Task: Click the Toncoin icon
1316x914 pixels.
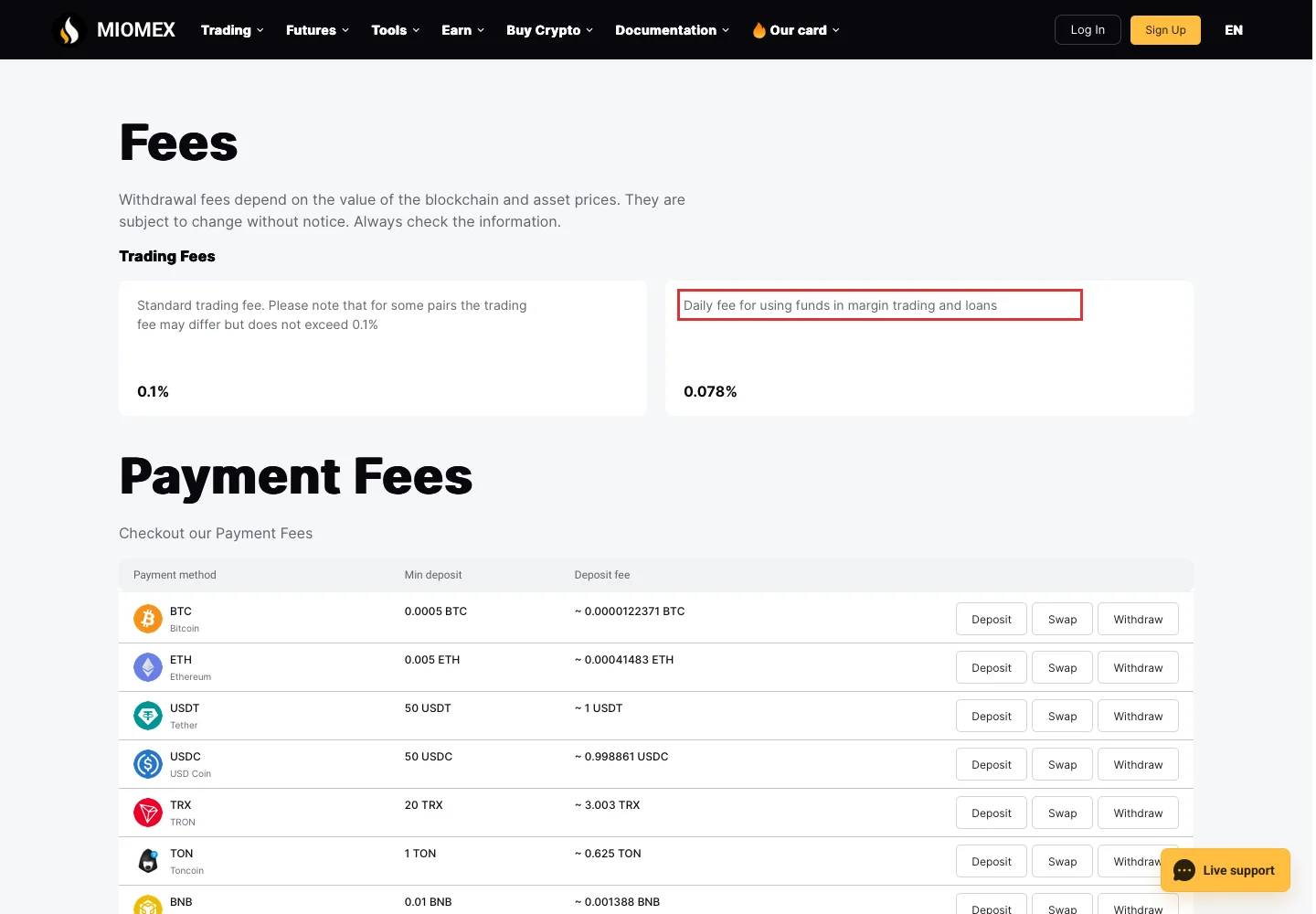Action: [x=148, y=861]
